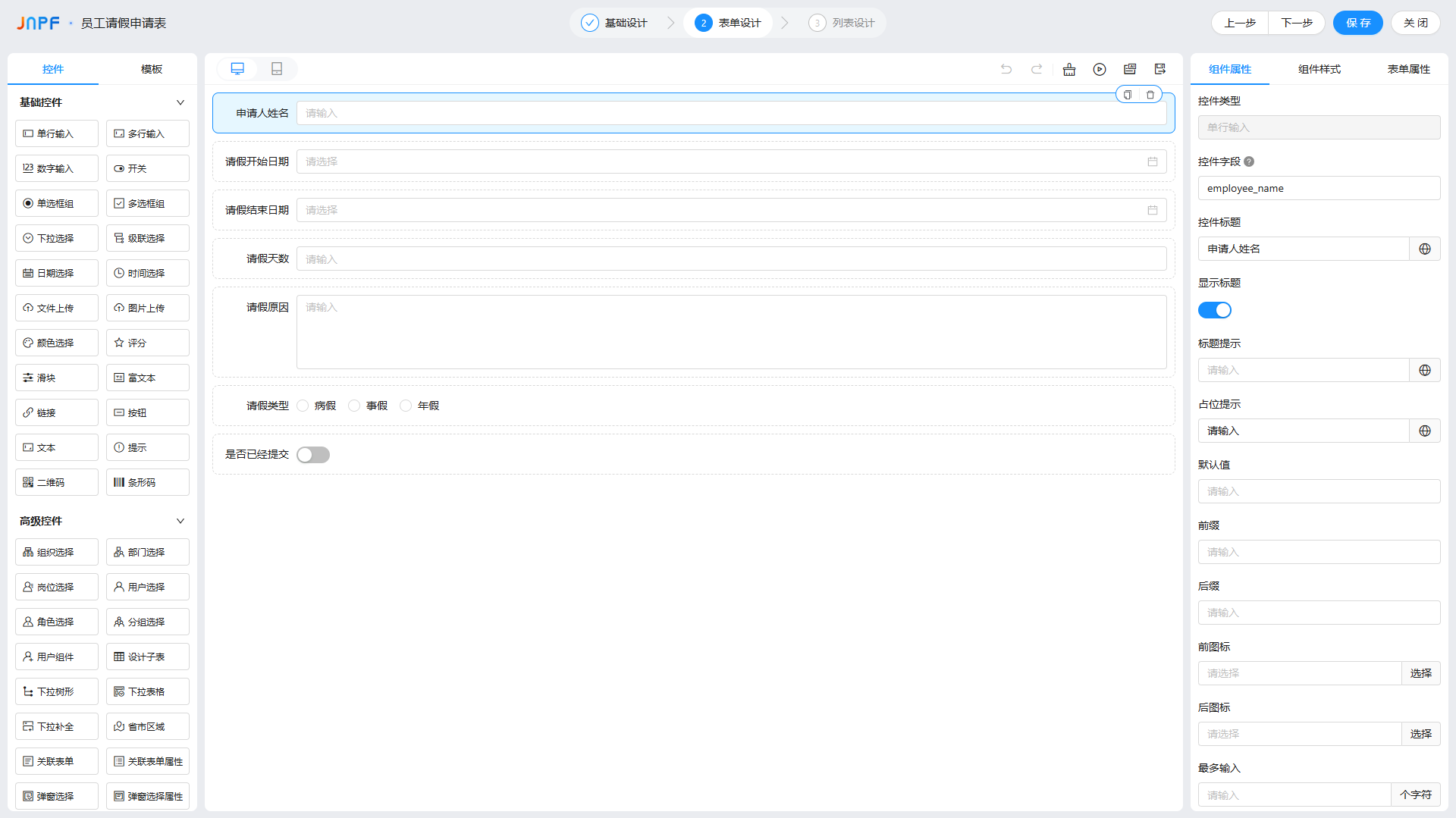The image size is (1456, 818).
Task: Open the 请假开始日期 date picker
Action: pyautogui.click(x=731, y=161)
